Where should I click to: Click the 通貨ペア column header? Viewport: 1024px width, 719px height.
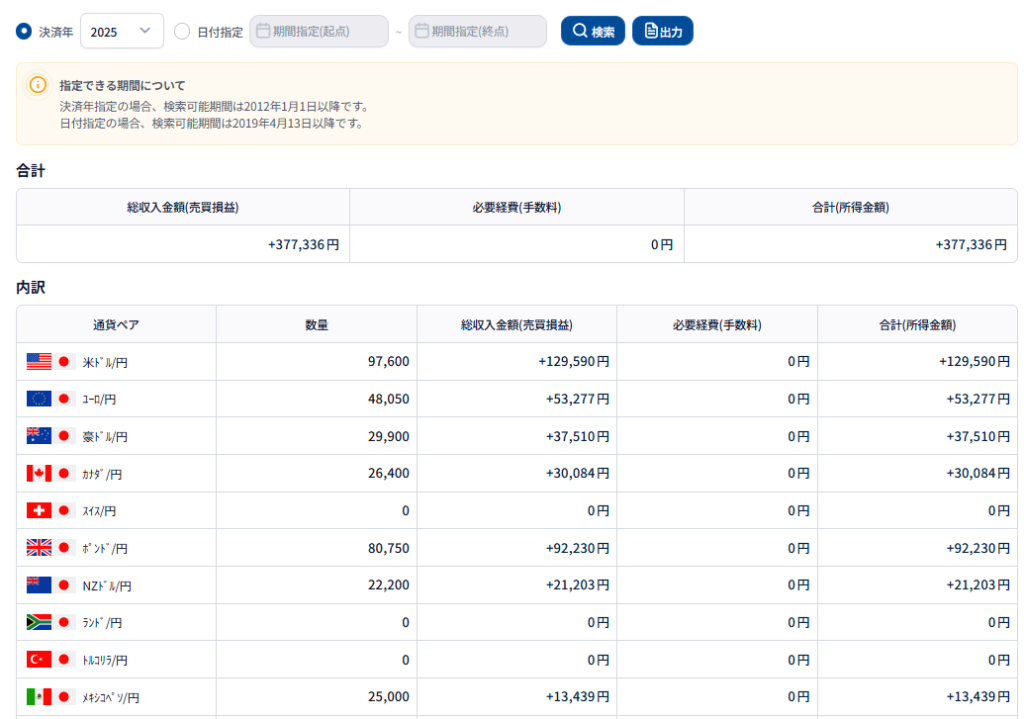coord(116,324)
